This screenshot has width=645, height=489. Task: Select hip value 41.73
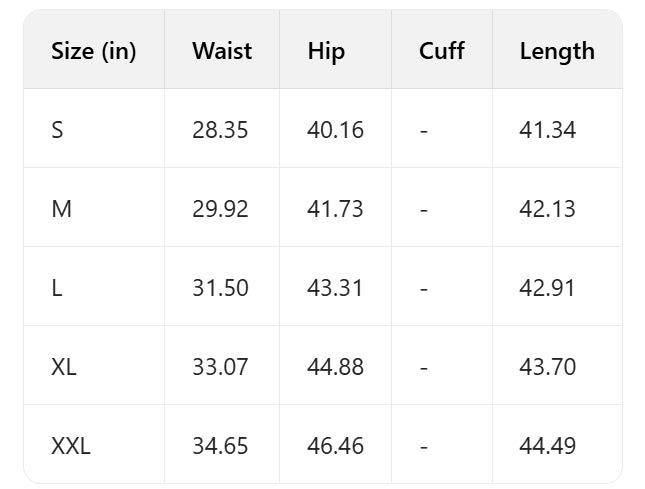[335, 209]
